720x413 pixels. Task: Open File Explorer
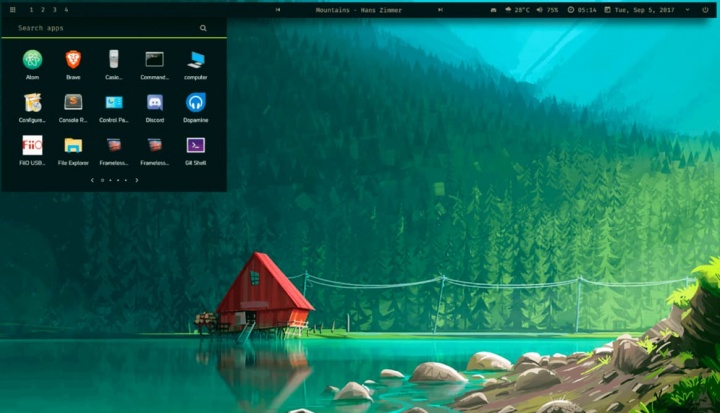(73, 145)
